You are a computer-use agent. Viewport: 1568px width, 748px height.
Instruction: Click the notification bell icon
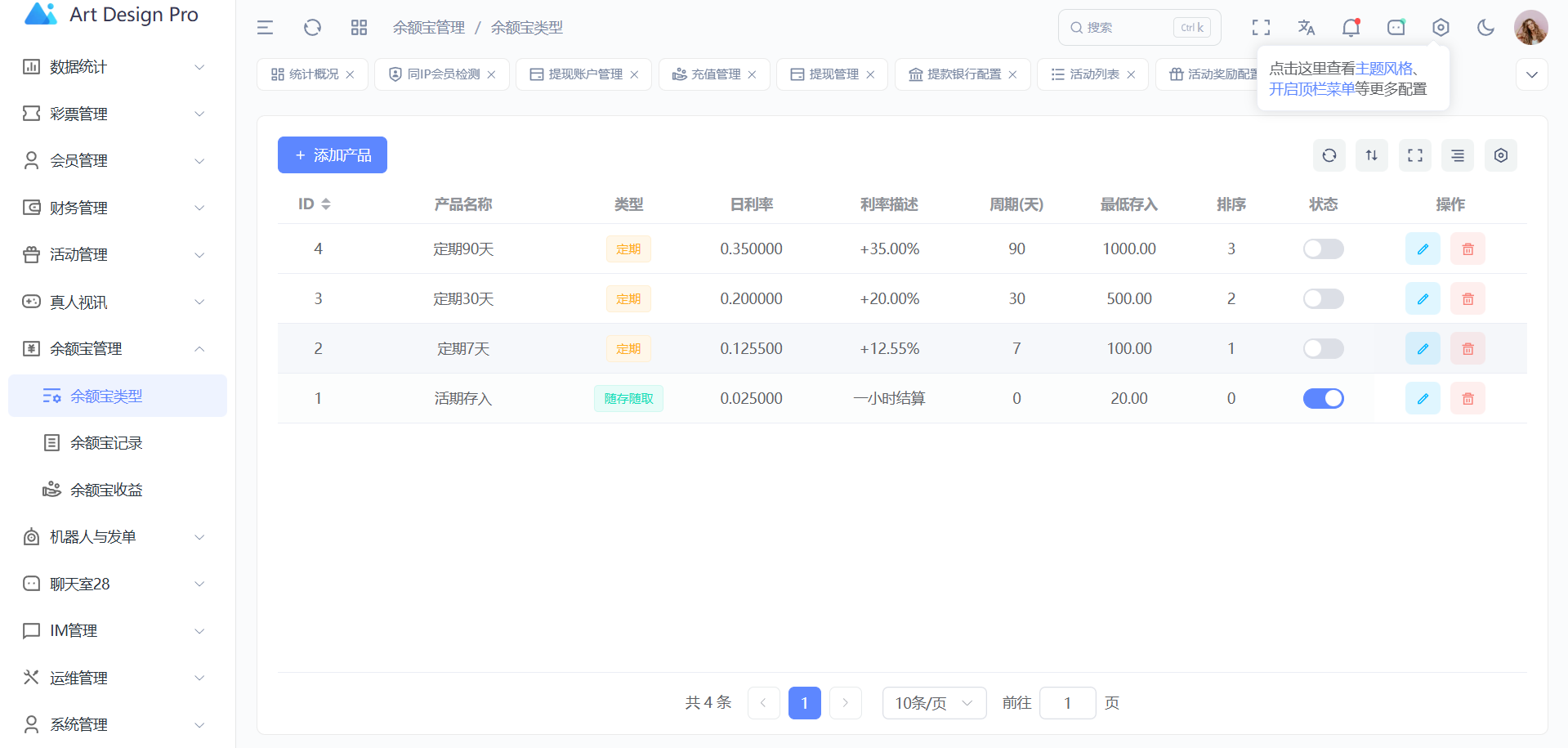click(x=1351, y=28)
